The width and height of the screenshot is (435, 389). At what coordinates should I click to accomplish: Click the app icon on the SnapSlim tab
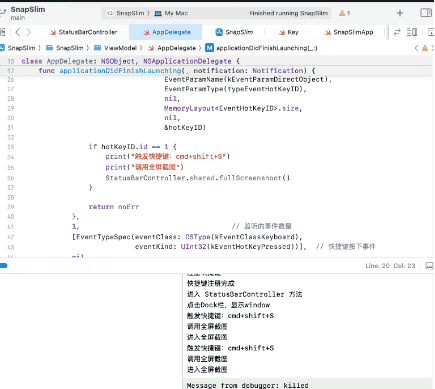click(x=219, y=32)
